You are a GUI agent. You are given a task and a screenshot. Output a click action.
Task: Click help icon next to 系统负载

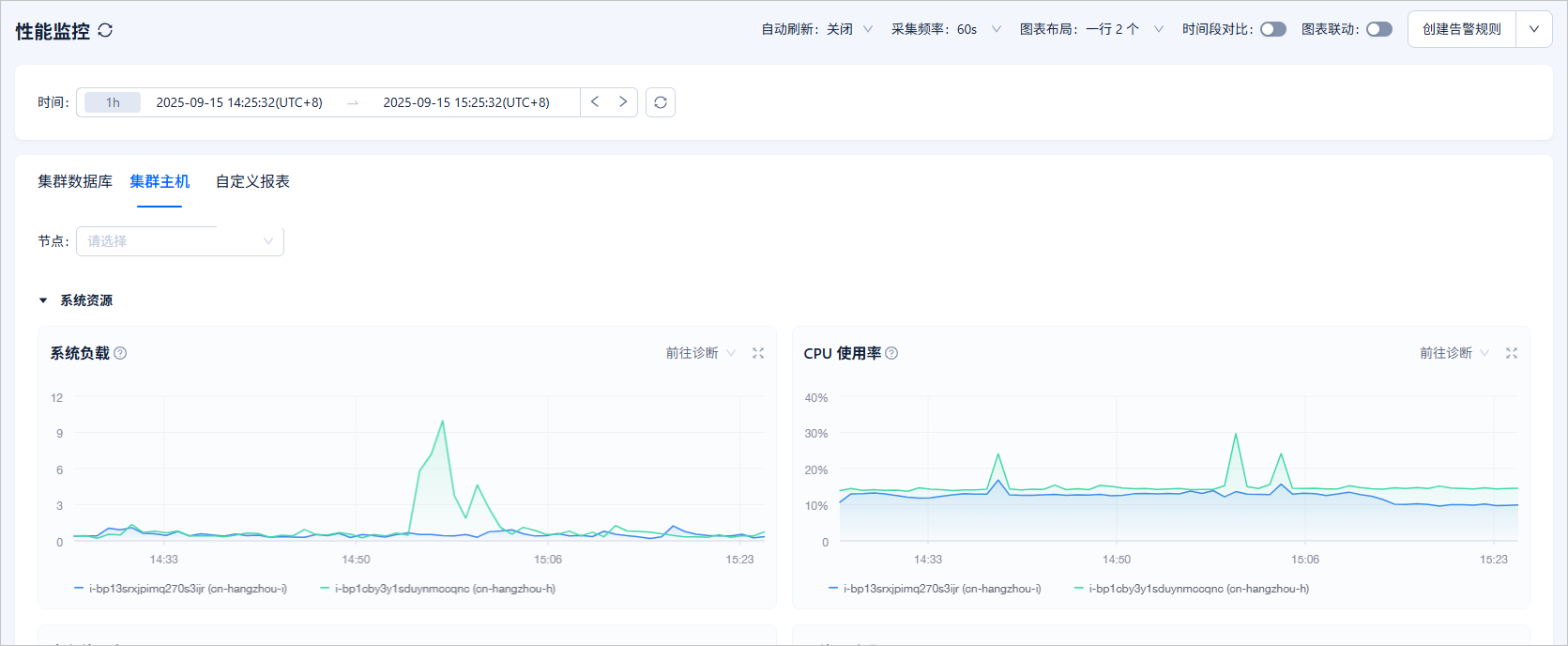click(120, 353)
